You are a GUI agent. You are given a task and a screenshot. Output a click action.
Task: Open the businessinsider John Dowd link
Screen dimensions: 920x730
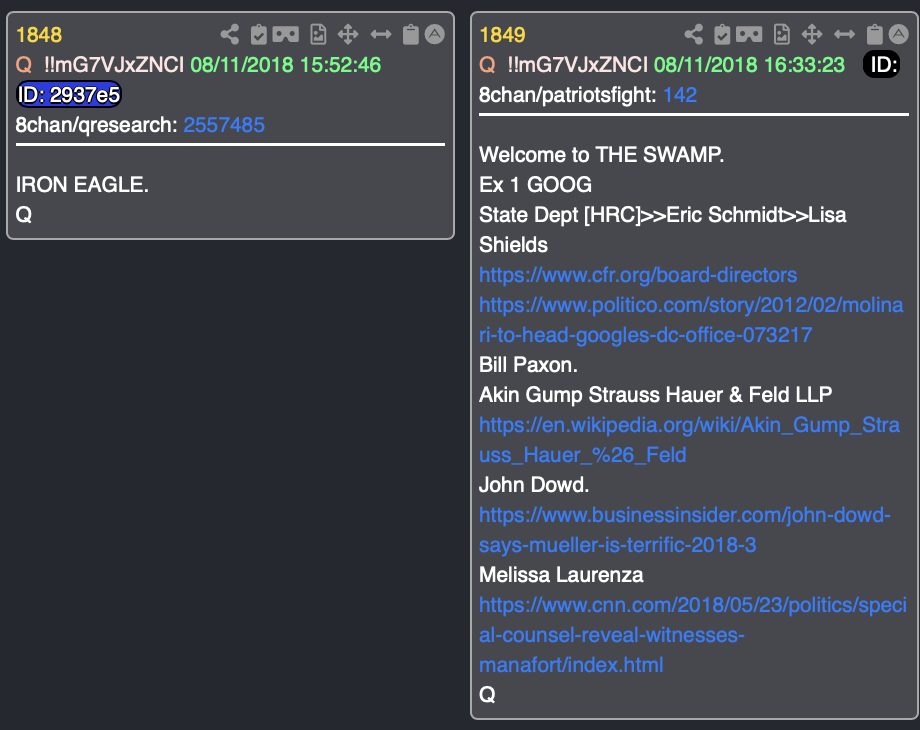[685, 530]
